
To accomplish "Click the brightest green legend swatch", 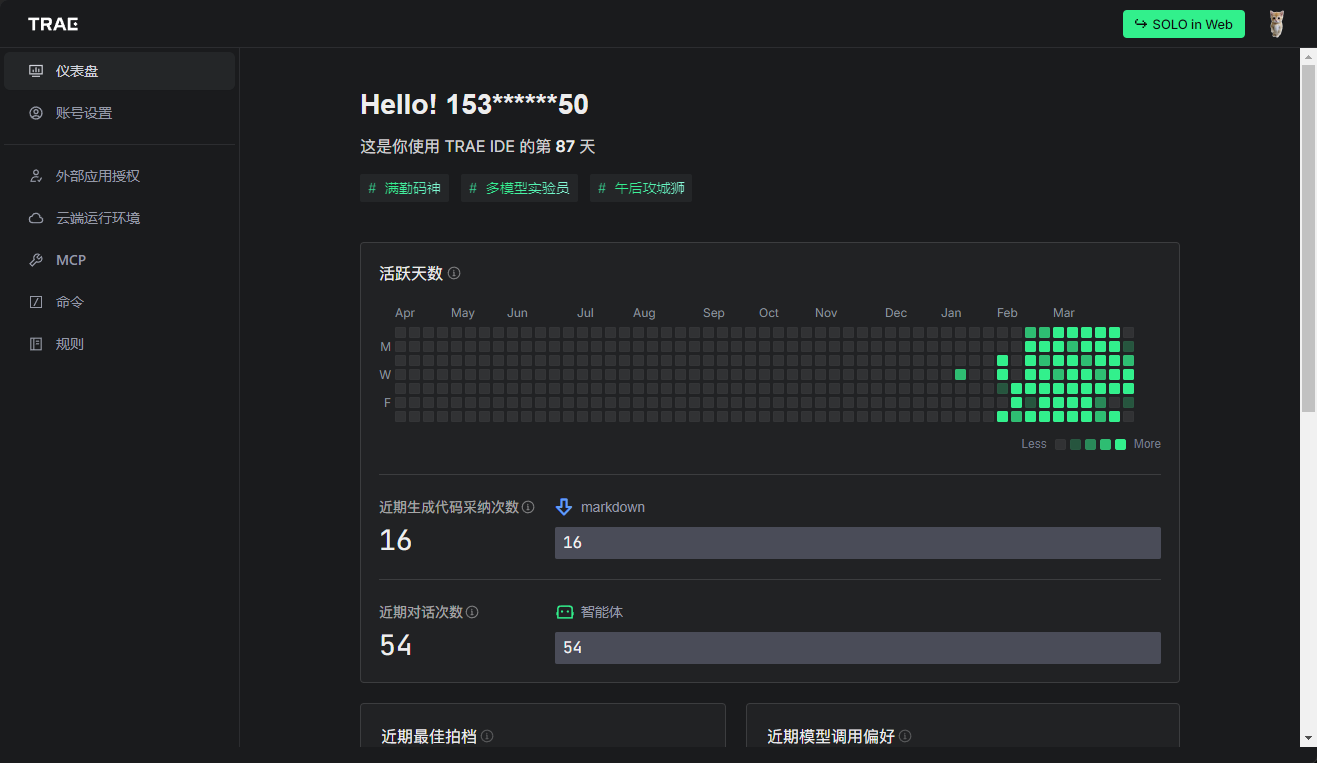I will coord(1120,444).
